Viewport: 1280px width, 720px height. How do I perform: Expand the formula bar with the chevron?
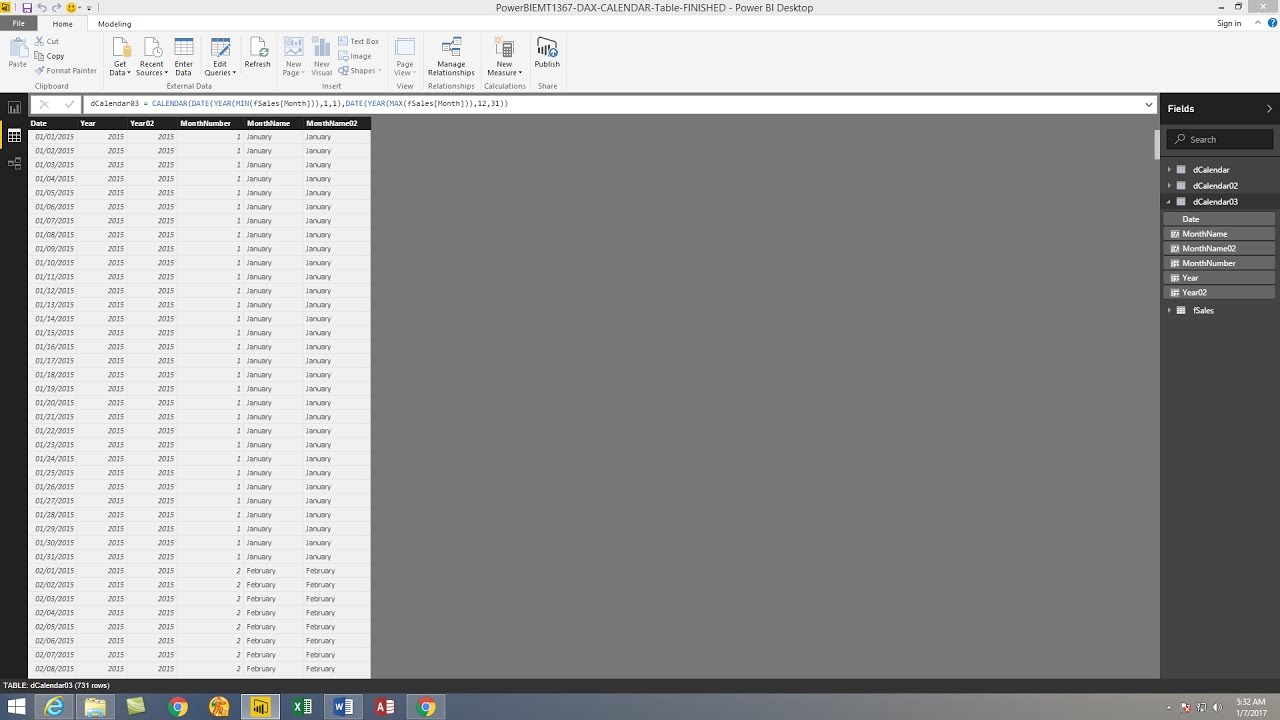(1149, 104)
